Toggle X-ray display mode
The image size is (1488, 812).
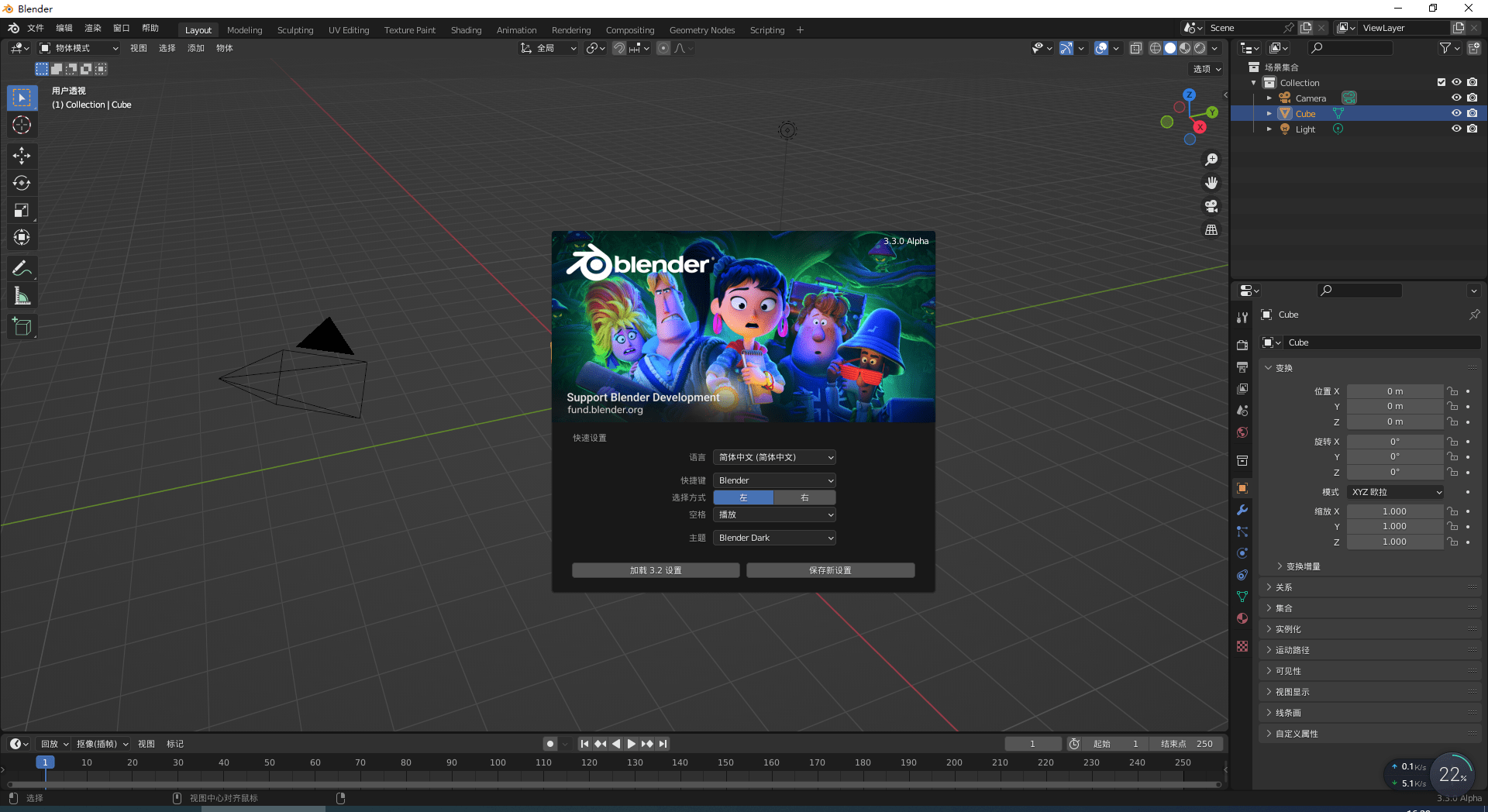point(1135,48)
